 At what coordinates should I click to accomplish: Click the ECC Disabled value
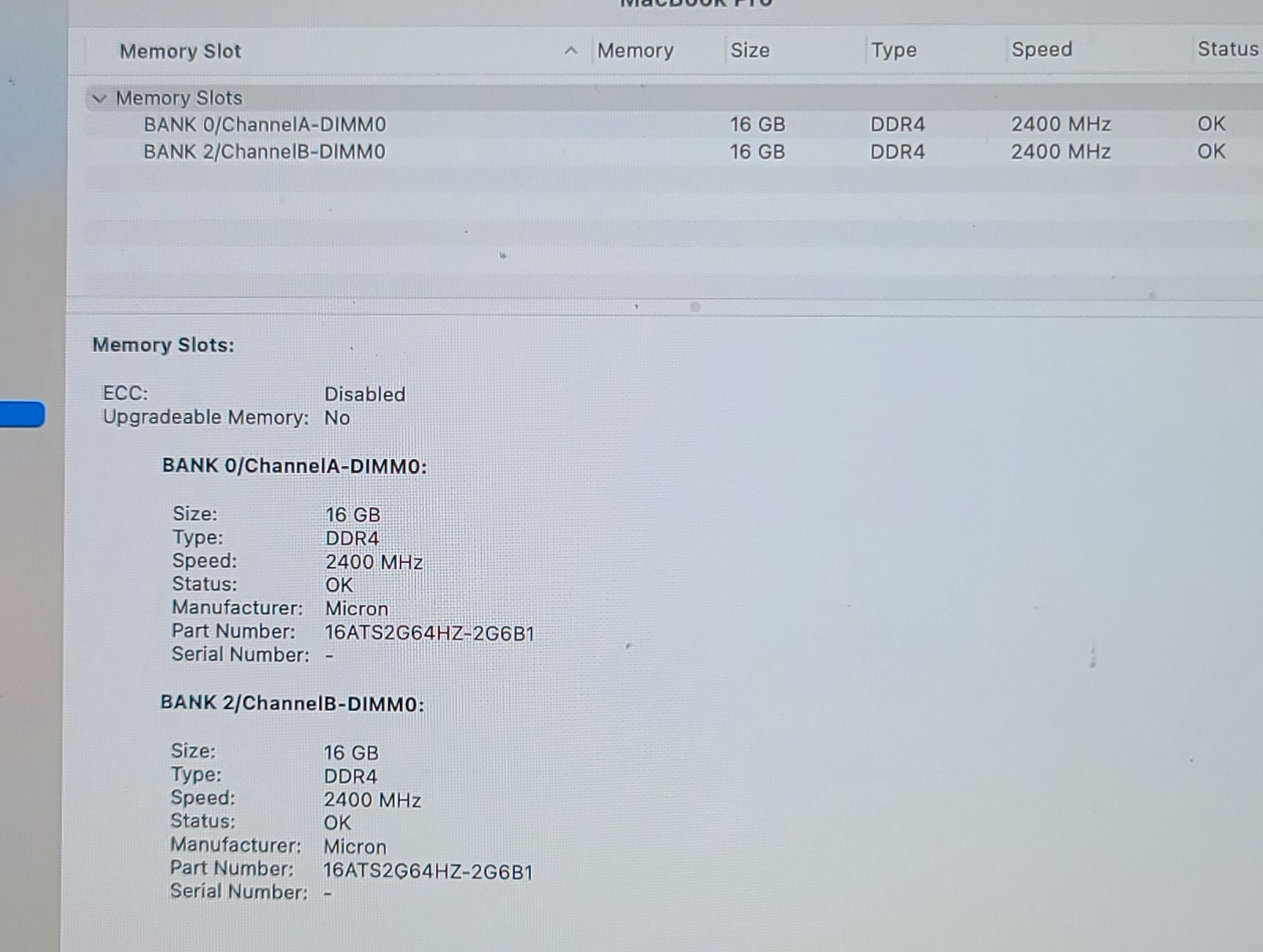click(x=365, y=394)
